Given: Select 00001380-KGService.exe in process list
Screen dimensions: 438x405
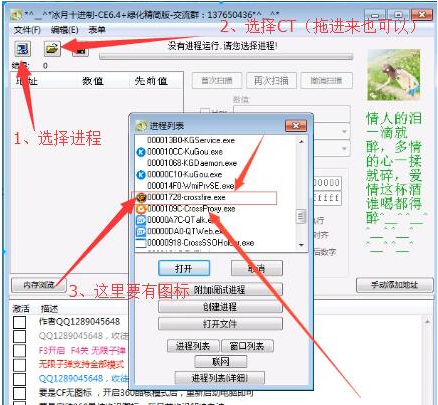Looking at the screenshot, I should click(x=191, y=140).
